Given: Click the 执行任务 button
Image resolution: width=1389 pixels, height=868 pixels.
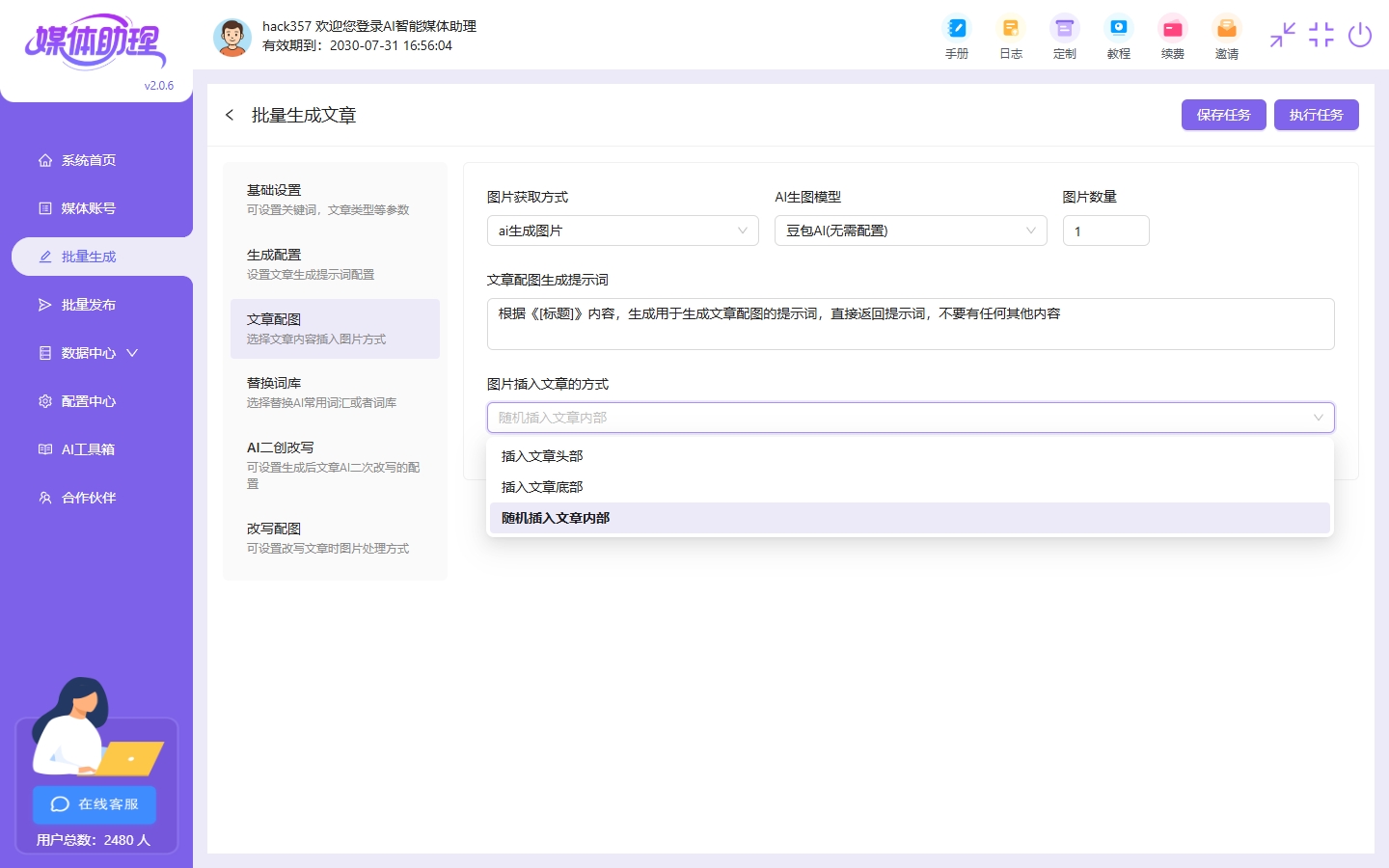Looking at the screenshot, I should 1316,115.
